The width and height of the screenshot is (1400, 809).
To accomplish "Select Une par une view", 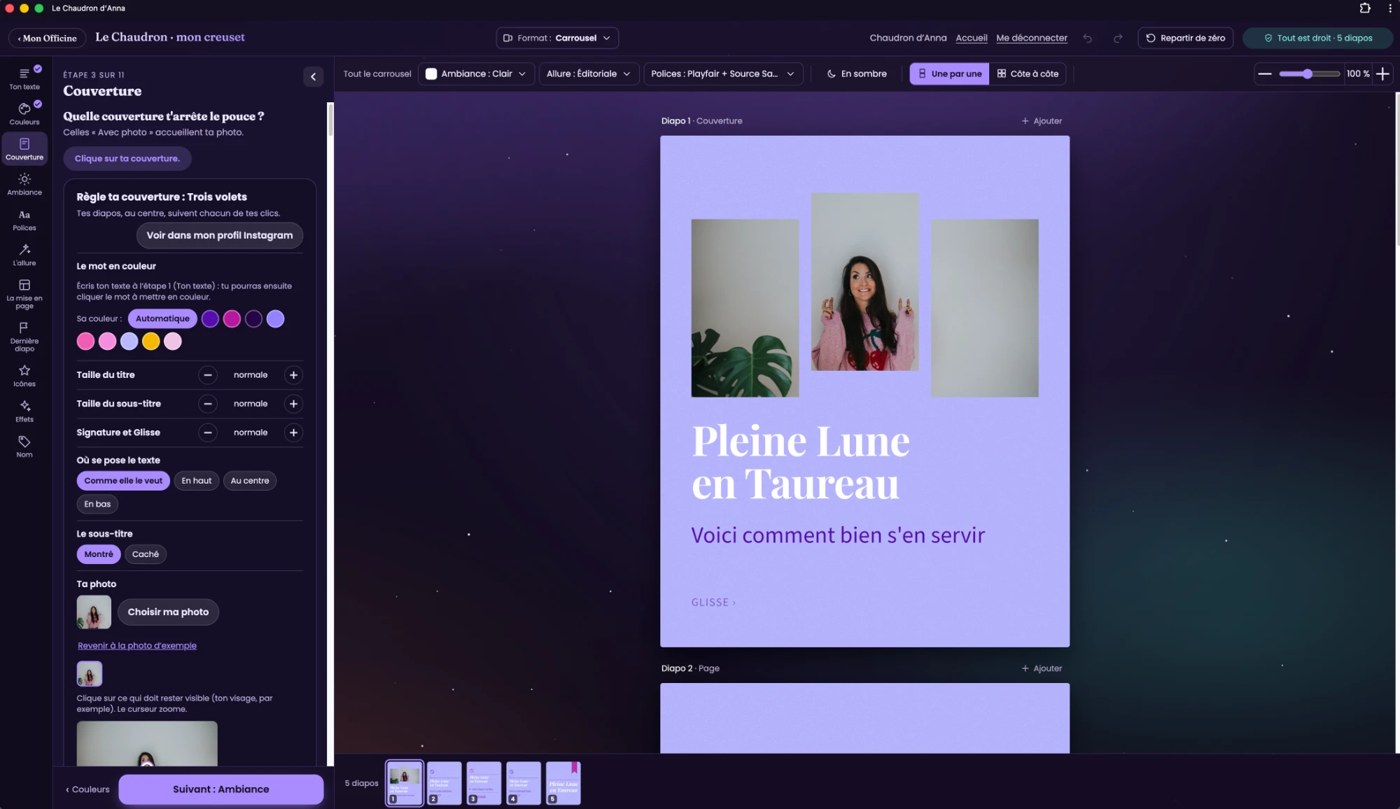I will point(949,74).
